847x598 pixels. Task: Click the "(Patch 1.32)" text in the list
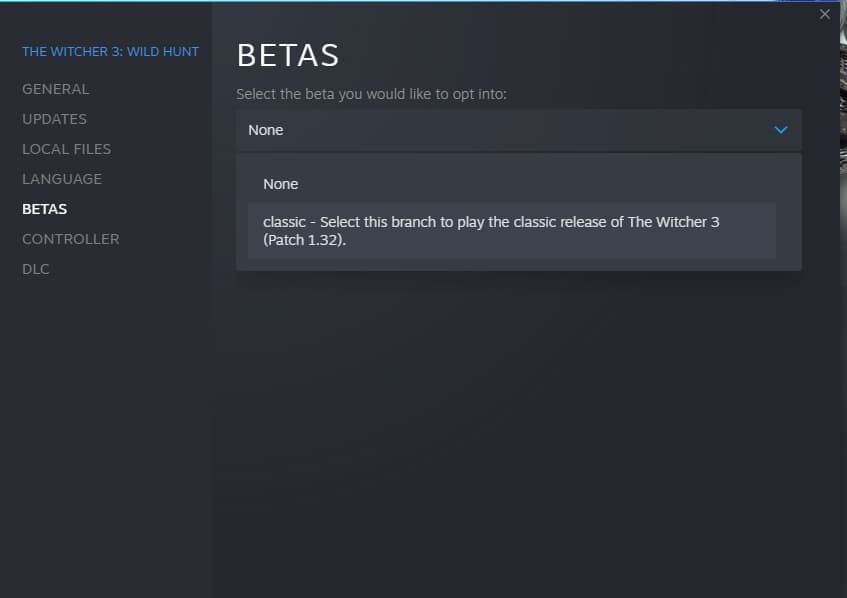pyautogui.click(x=305, y=240)
